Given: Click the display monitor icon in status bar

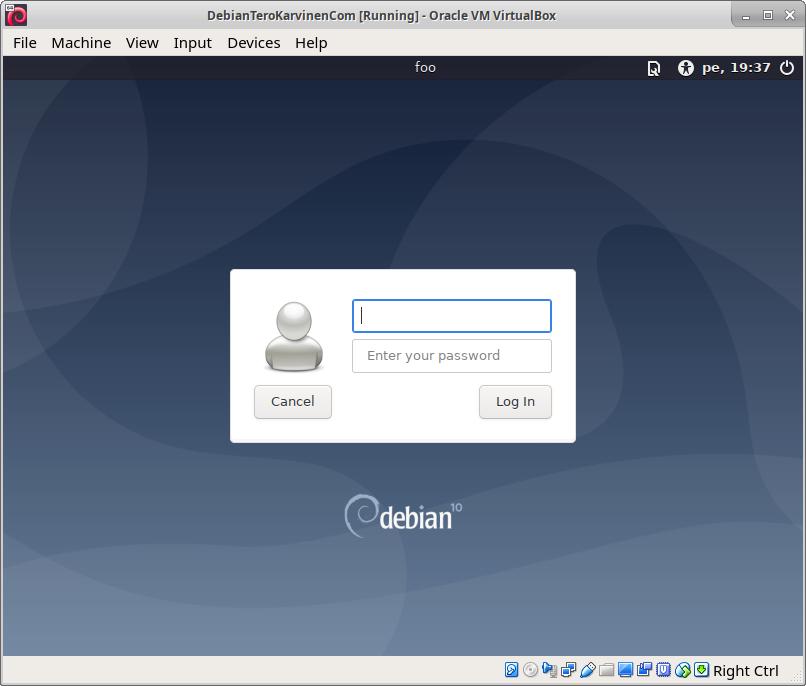Looking at the screenshot, I should coord(625,670).
